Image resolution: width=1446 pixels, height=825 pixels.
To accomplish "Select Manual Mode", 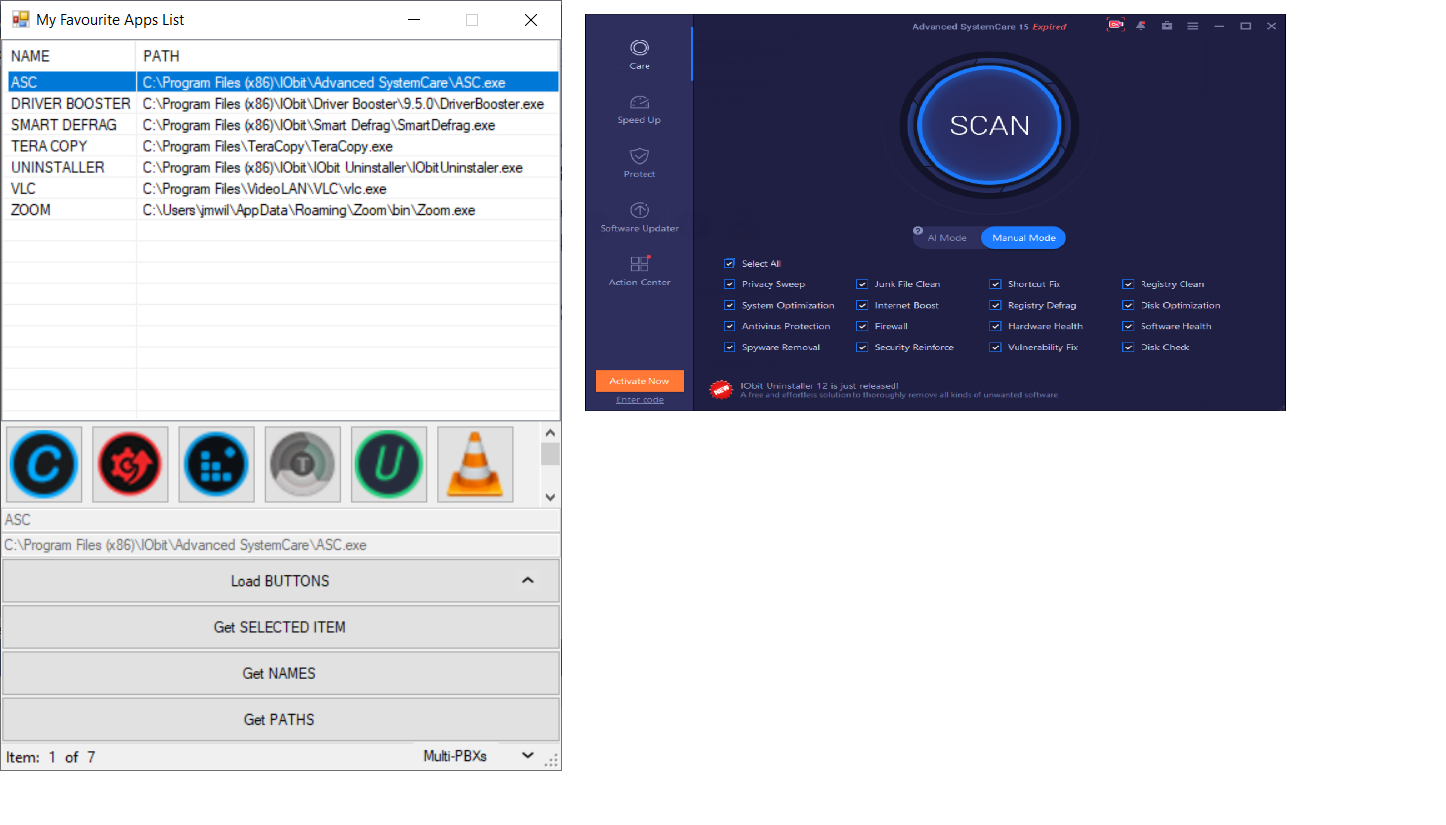I will [x=1023, y=238].
